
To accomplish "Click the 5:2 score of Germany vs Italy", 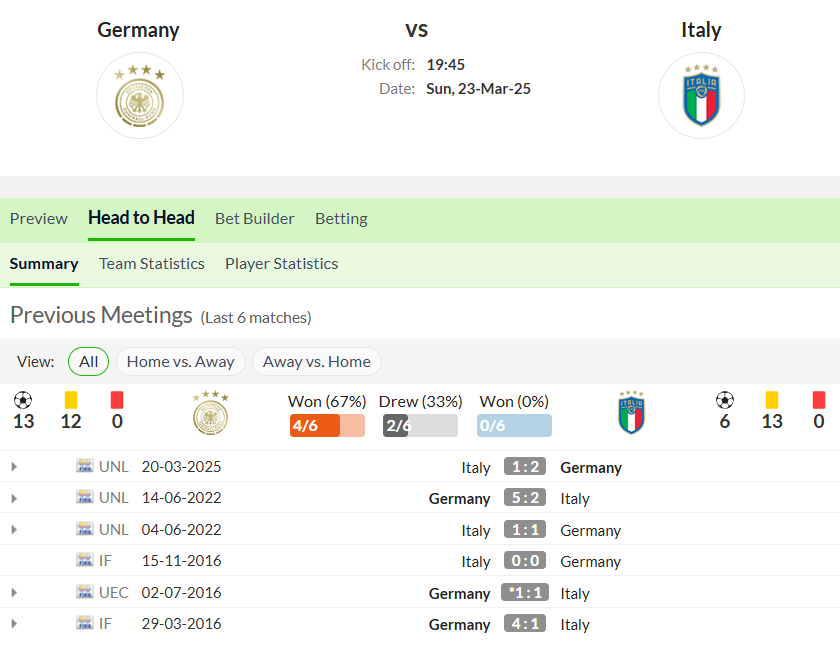I will pos(525,498).
